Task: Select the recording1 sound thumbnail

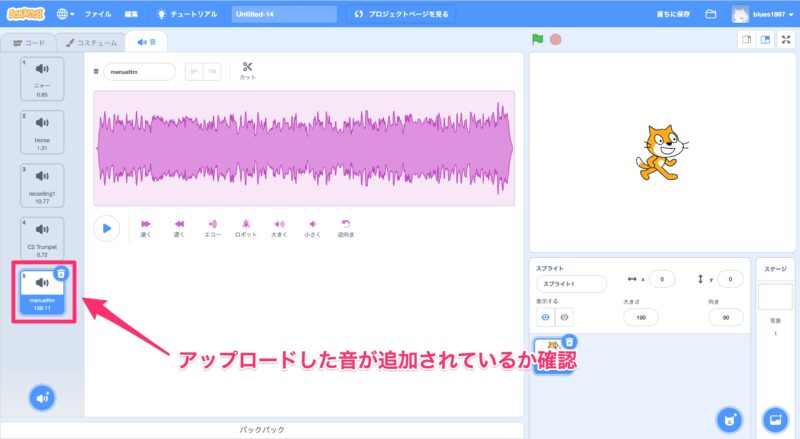Action: (x=42, y=185)
